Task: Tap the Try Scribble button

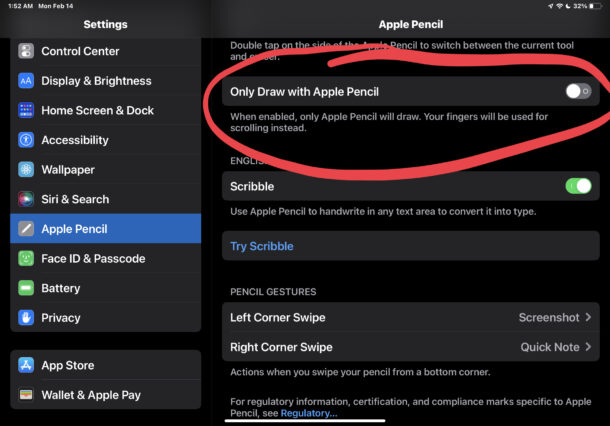Action: point(411,246)
